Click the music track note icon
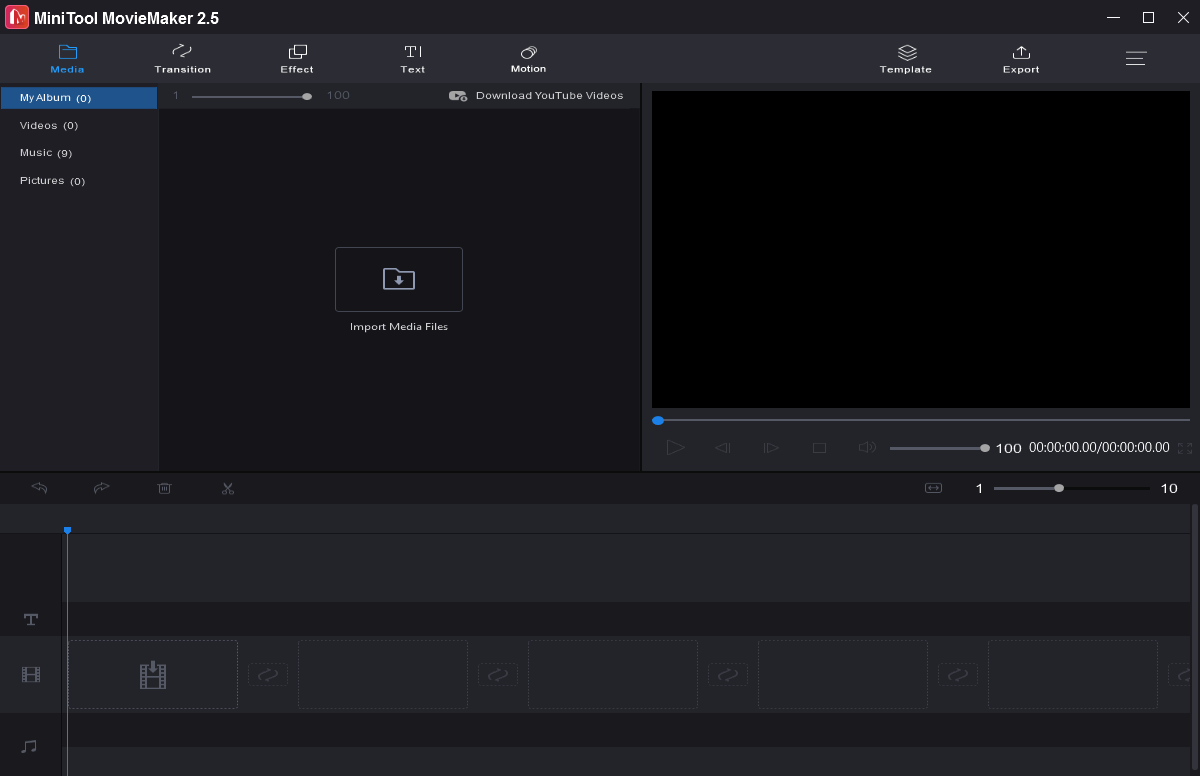1200x777 pixels. (30, 746)
